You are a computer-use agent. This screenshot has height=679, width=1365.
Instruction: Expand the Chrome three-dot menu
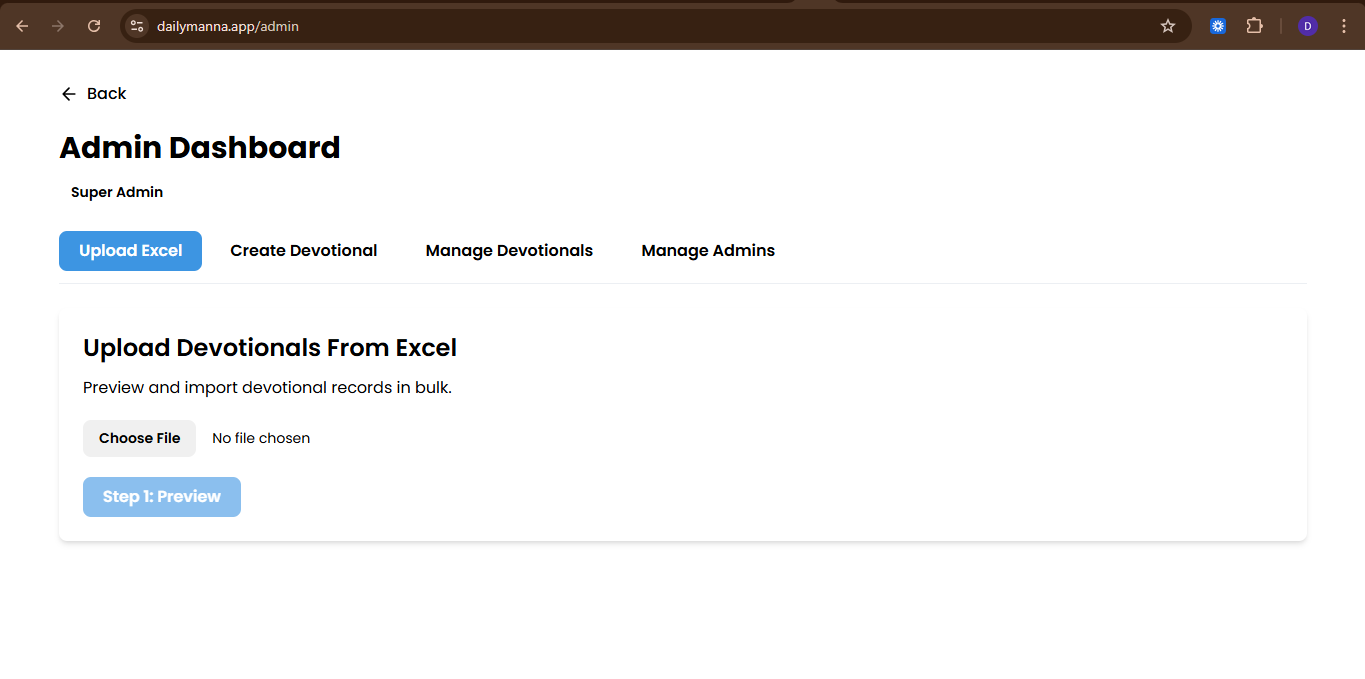click(x=1343, y=26)
